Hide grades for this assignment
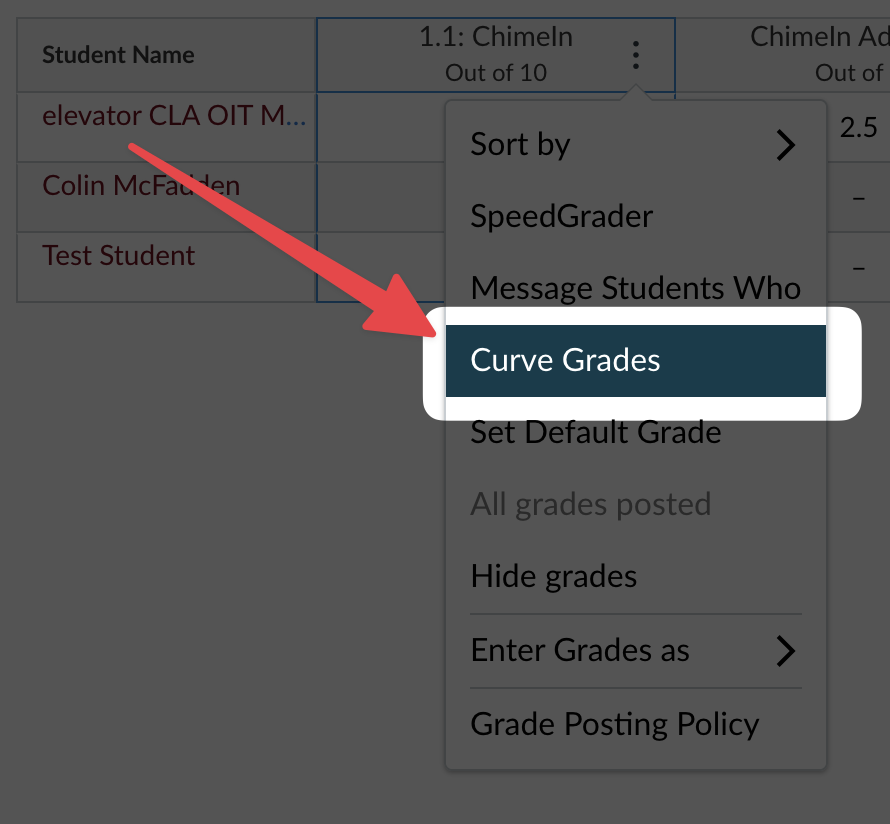The image size is (890, 824). [553, 576]
